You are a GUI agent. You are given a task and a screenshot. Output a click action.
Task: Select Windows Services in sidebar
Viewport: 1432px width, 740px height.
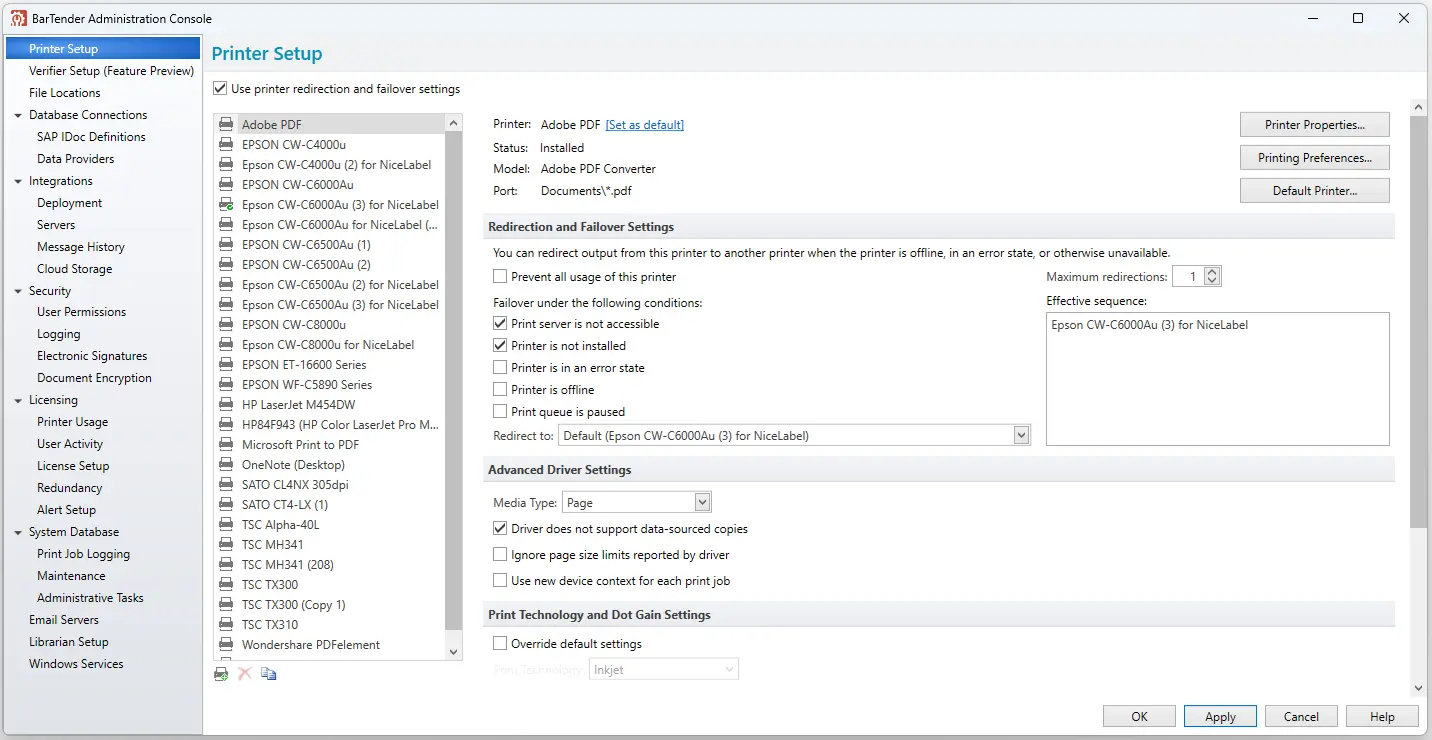[x=76, y=664]
